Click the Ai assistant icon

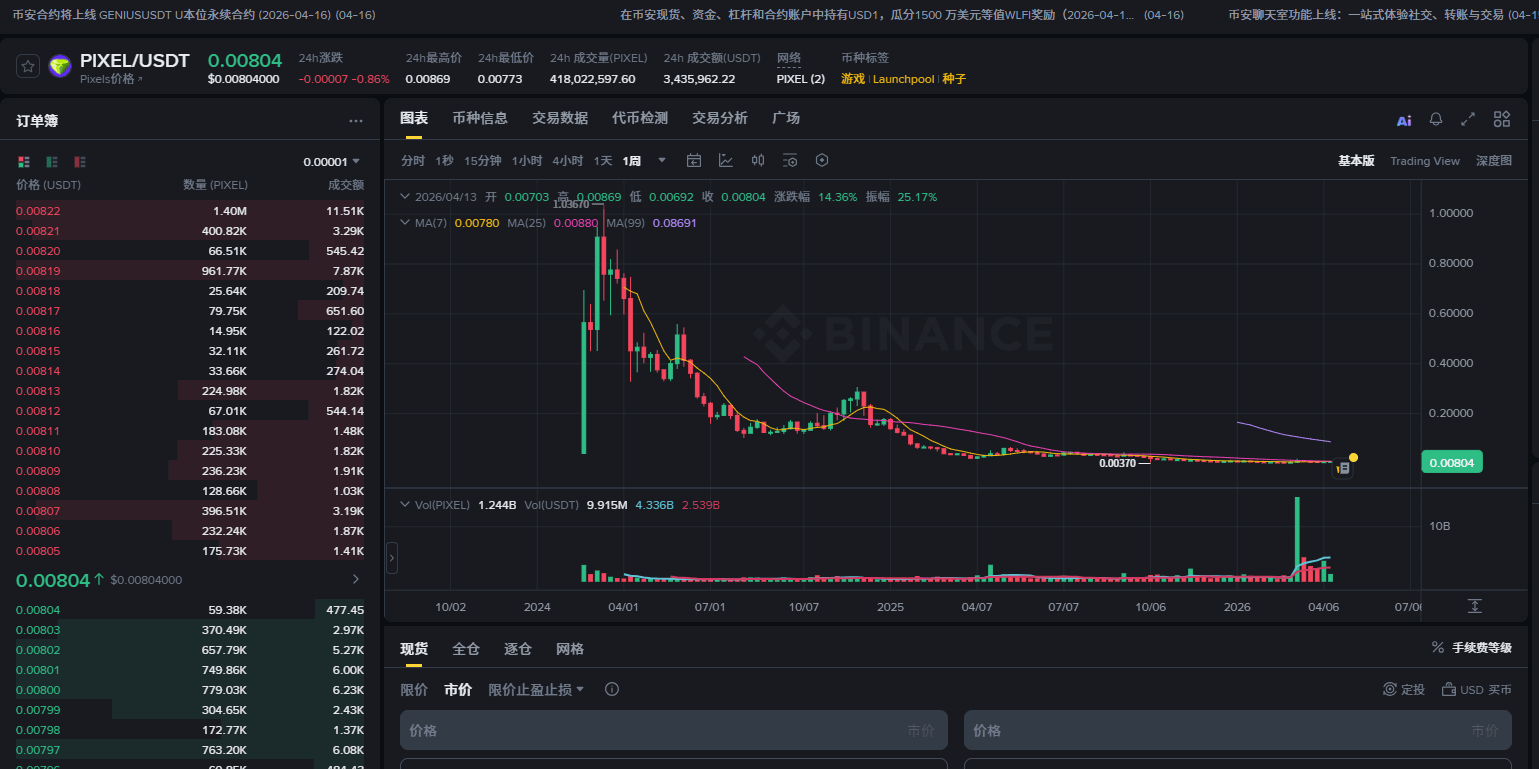coord(1404,120)
